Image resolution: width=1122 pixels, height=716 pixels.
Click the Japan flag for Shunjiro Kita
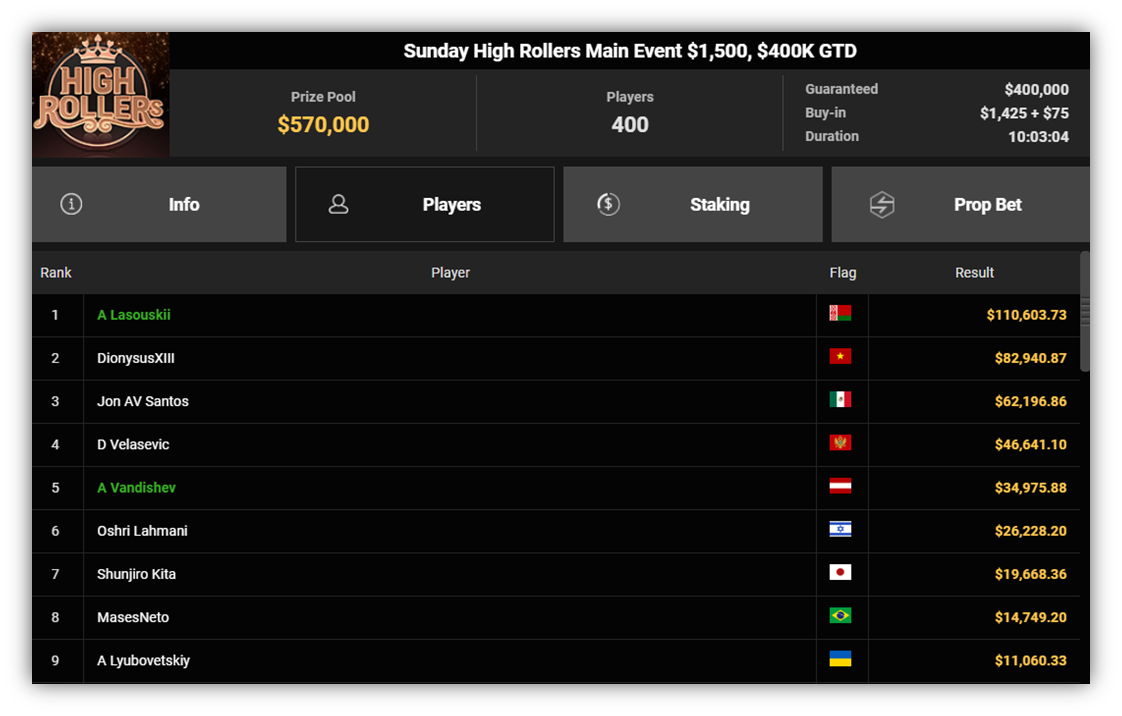pyautogui.click(x=840, y=572)
